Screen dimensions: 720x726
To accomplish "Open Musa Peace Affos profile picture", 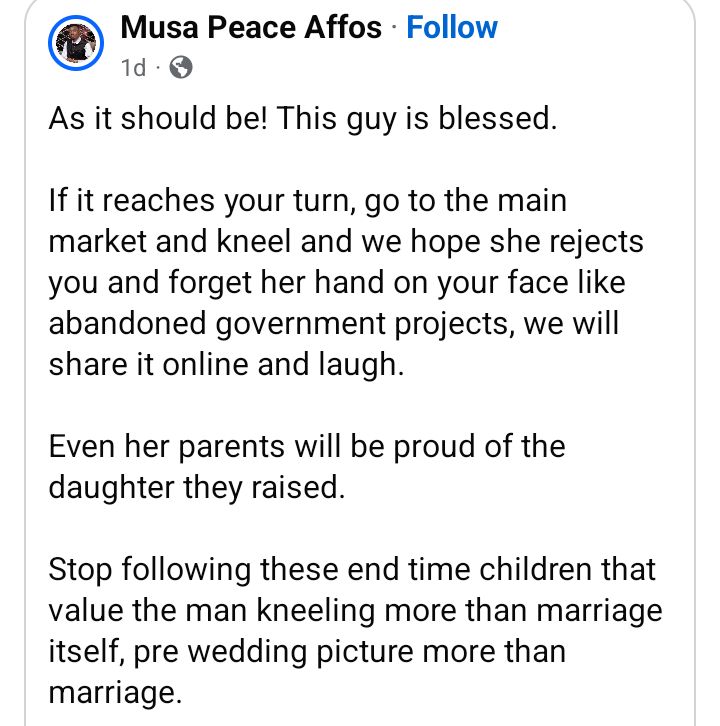I will click(x=76, y=43).
